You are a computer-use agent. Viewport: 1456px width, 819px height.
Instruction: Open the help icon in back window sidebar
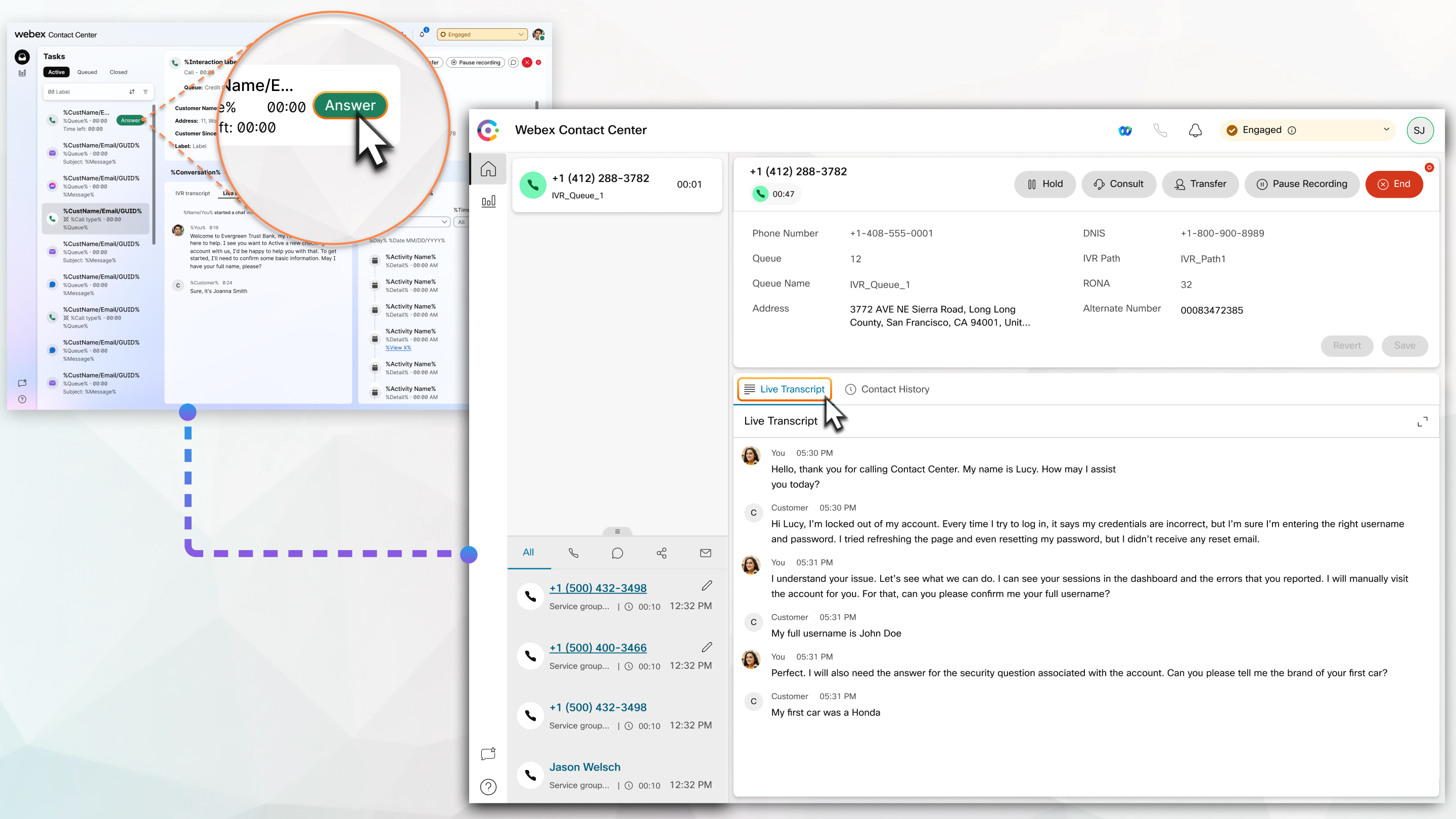22,399
